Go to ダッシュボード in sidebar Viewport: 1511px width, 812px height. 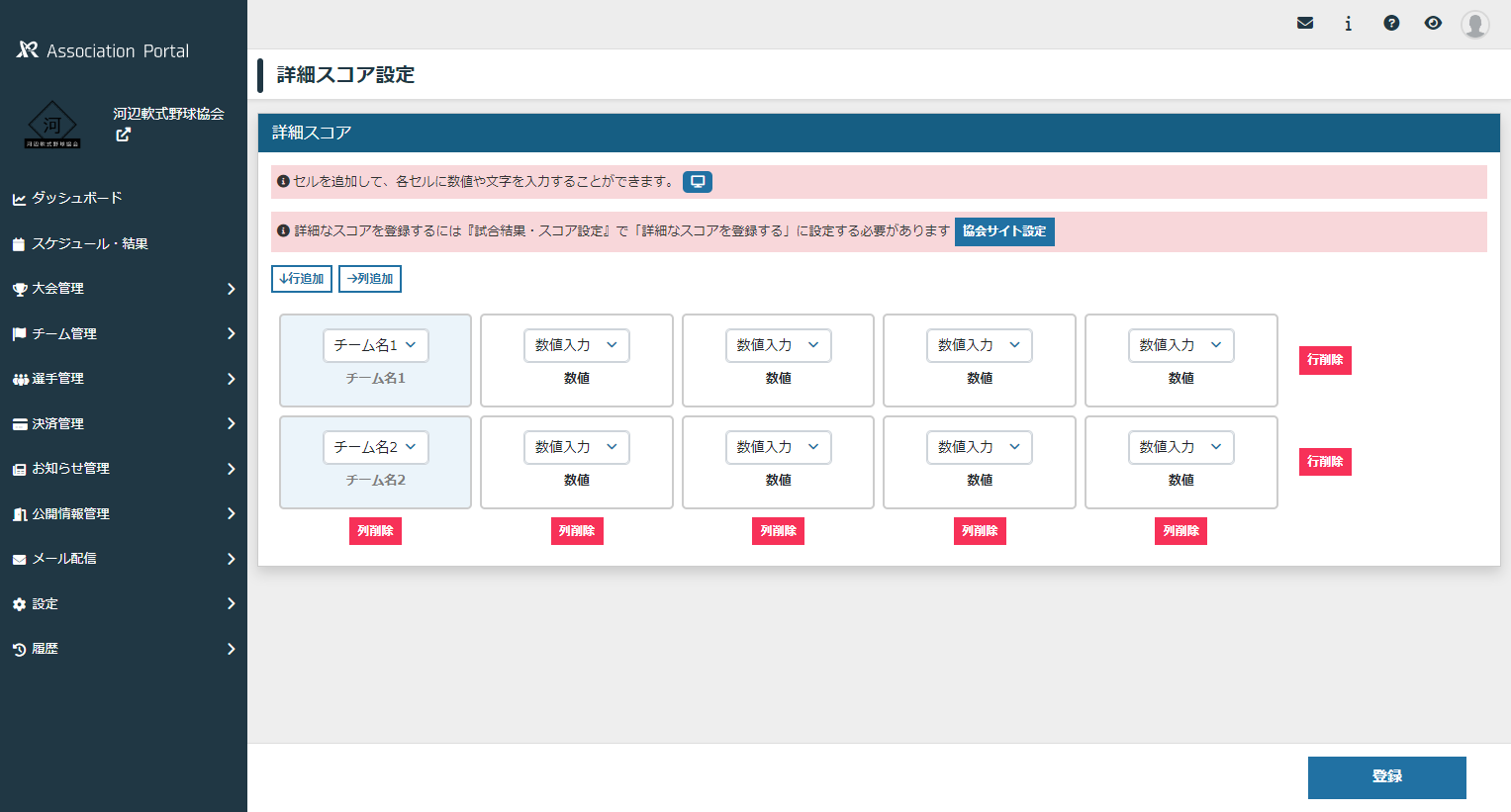point(77,198)
